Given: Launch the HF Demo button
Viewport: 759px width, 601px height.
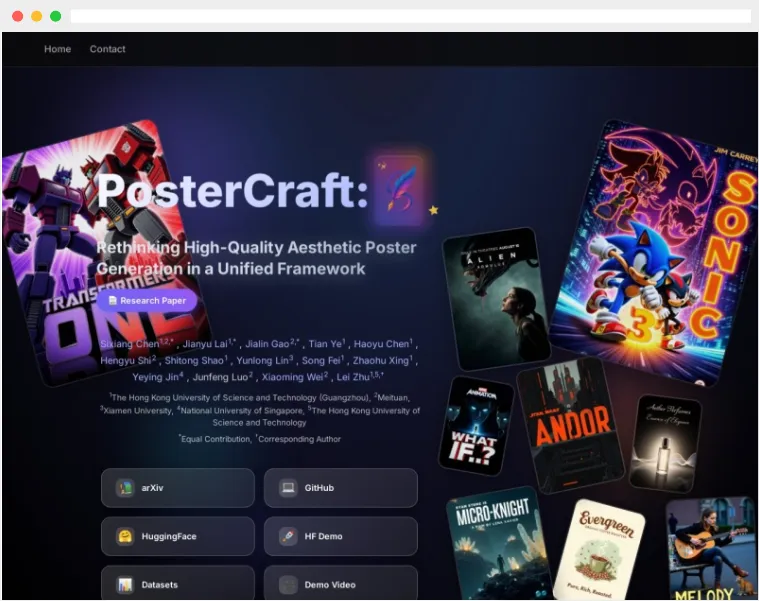Looking at the screenshot, I should coord(341,536).
